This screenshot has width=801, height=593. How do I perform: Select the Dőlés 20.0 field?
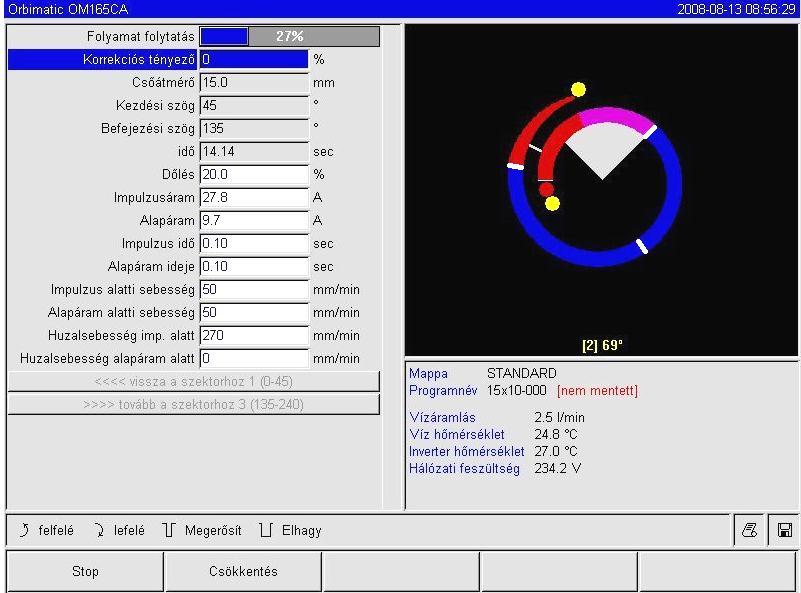(x=254, y=174)
